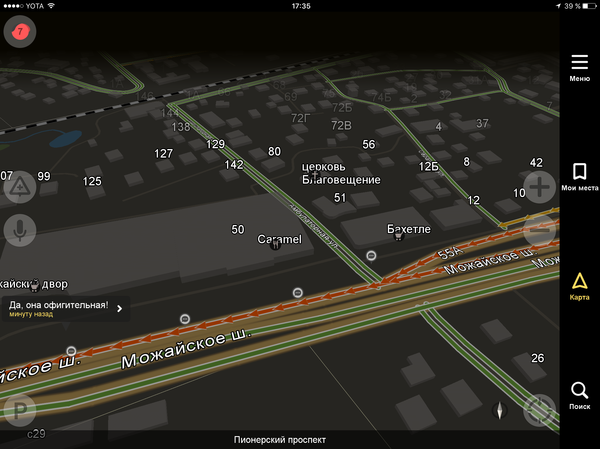Center the map on my location

(x=540, y=410)
